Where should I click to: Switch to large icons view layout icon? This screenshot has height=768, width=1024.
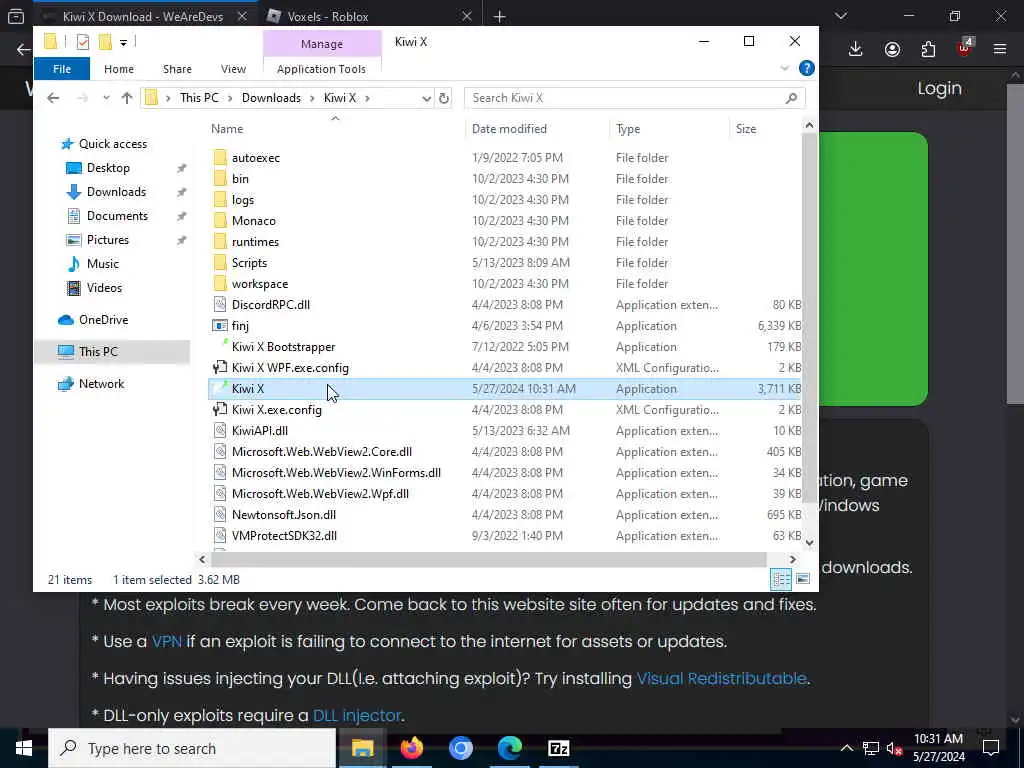coord(803,579)
